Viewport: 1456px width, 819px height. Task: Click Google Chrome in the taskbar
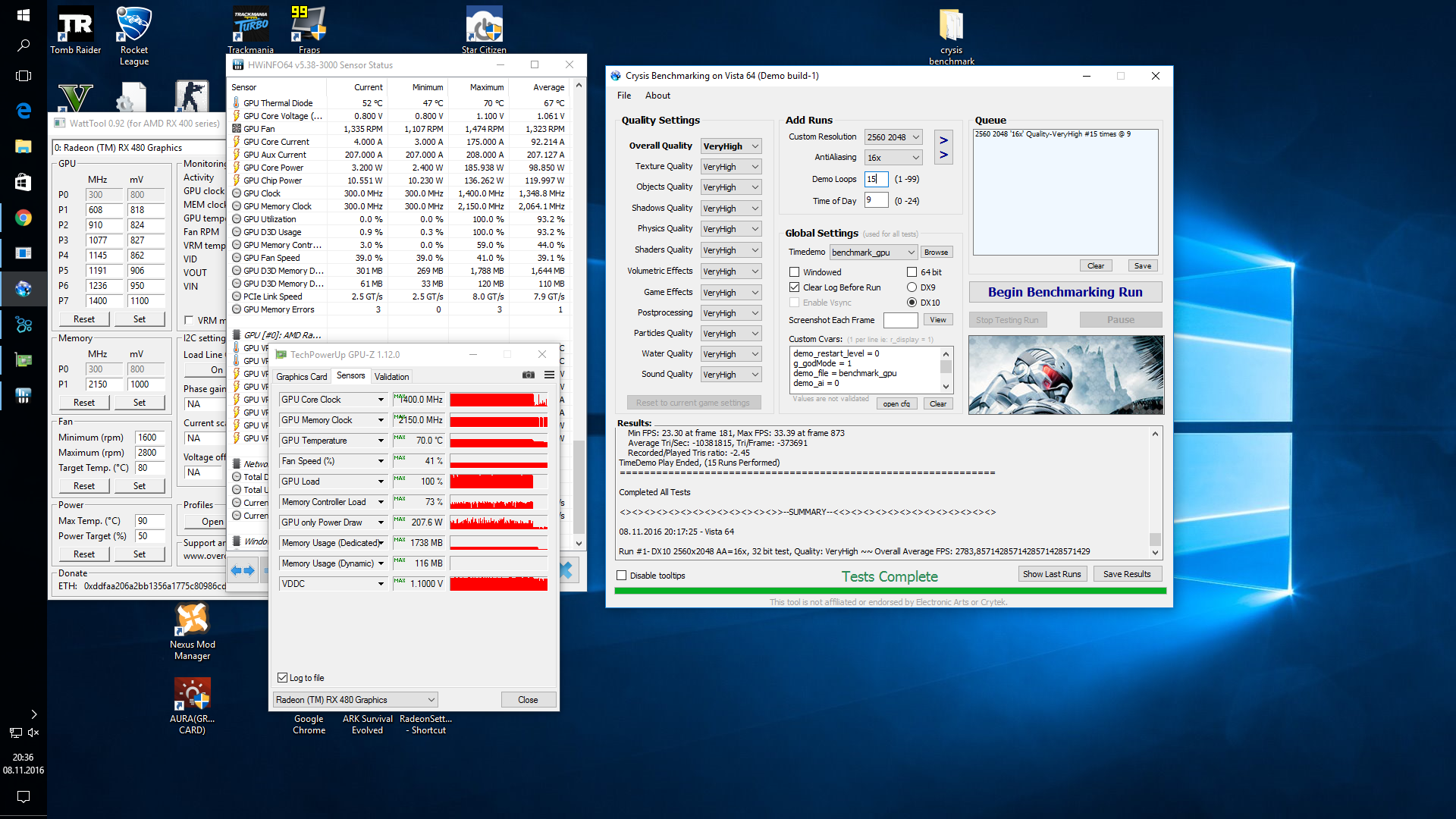[24, 218]
